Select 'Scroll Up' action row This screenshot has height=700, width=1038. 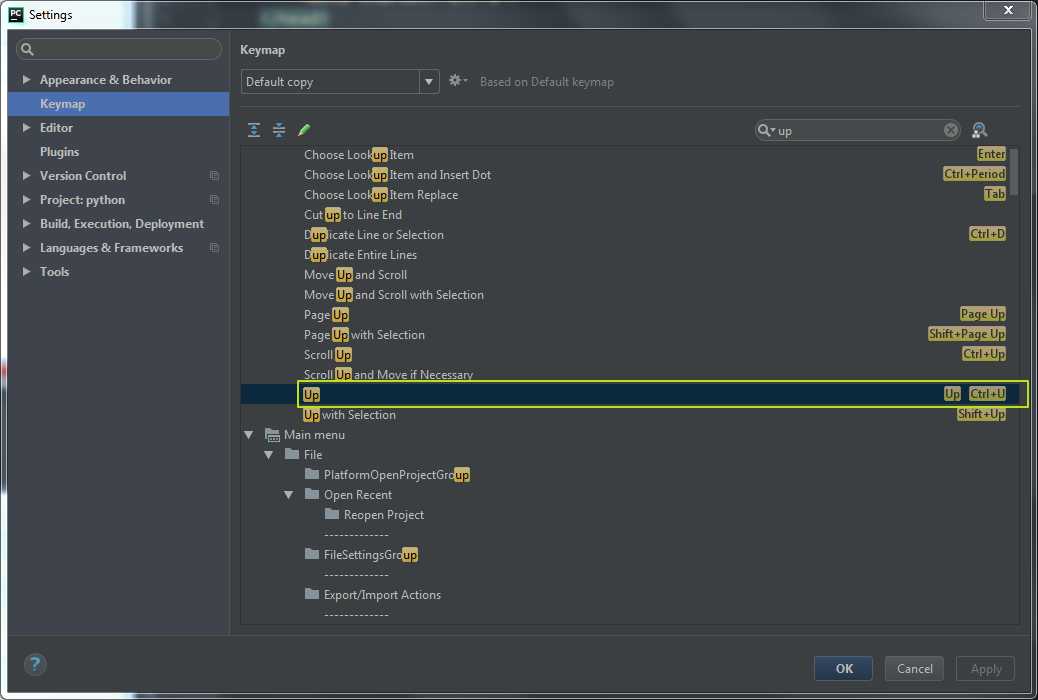[x=328, y=354]
